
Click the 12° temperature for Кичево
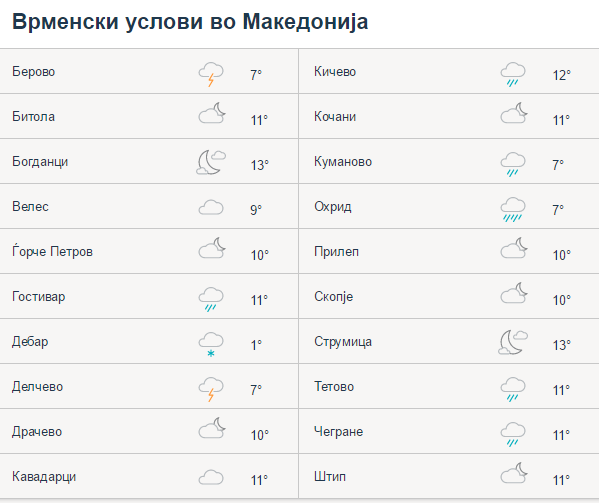pos(562,75)
